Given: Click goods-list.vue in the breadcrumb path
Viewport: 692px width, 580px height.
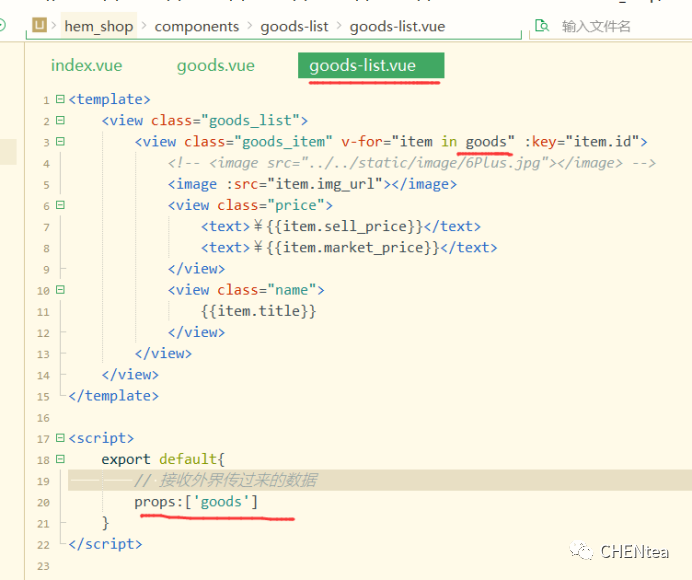Looking at the screenshot, I should point(397,26).
